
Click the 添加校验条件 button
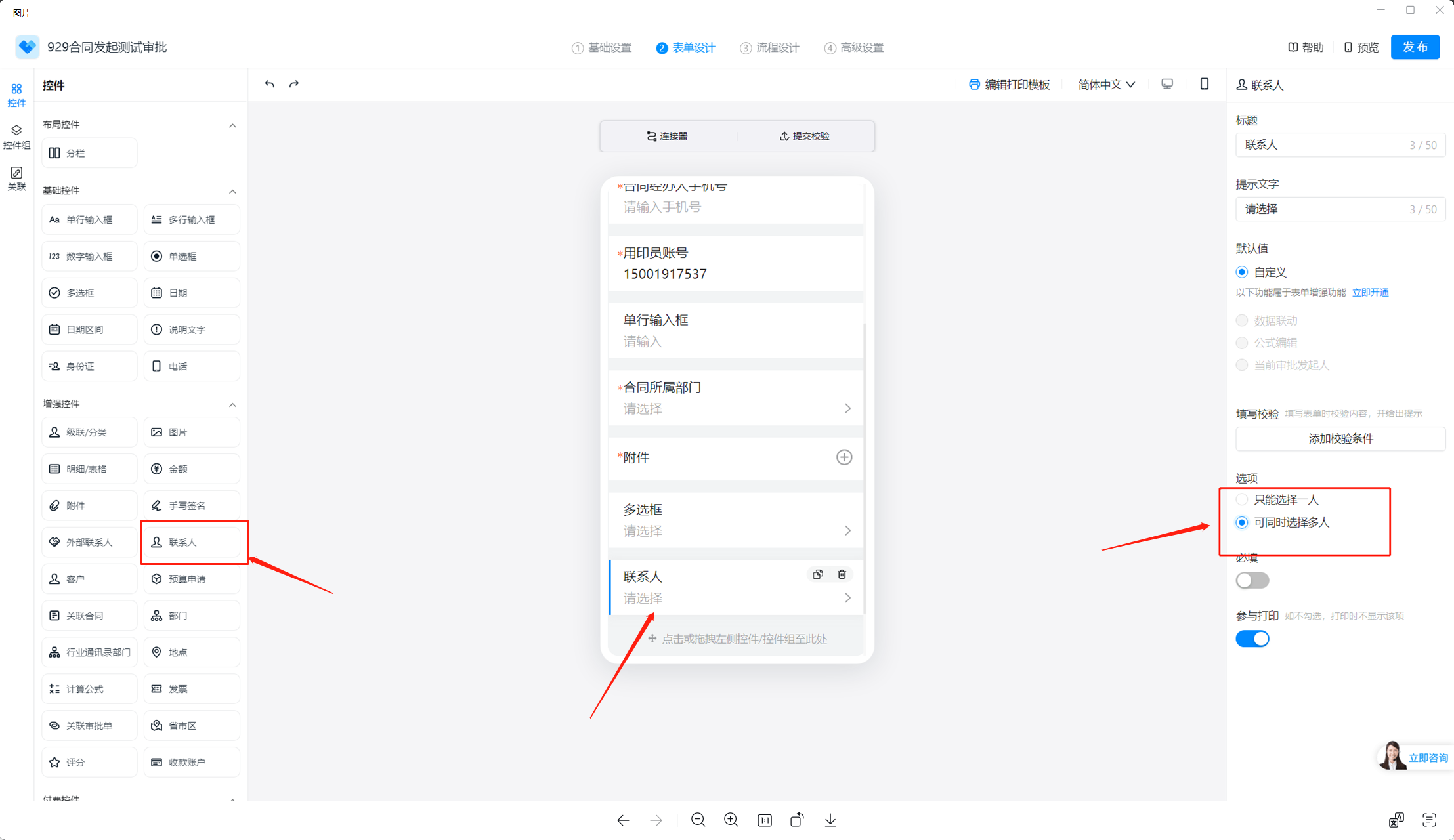click(x=1340, y=438)
